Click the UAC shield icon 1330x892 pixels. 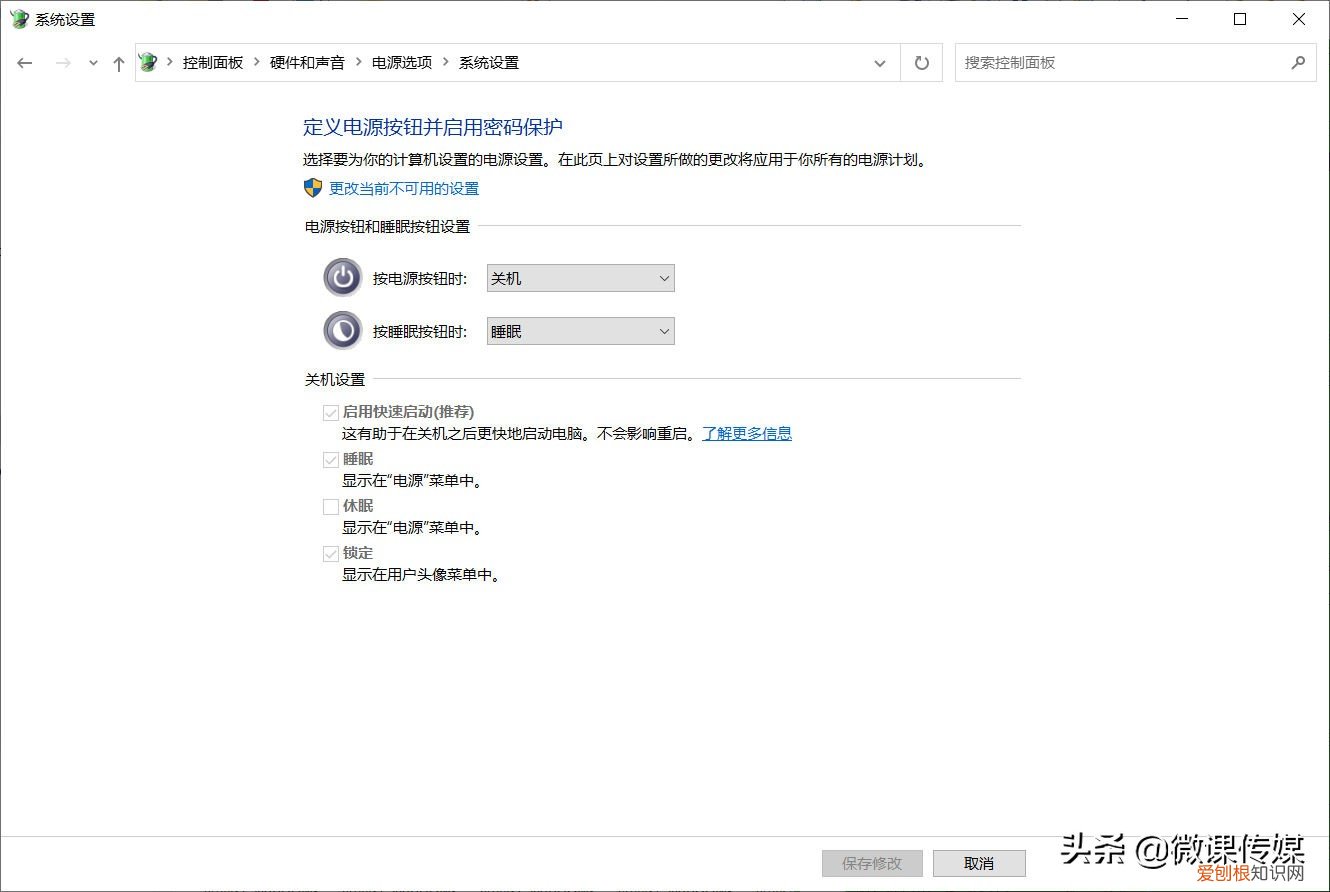pos(311,187)
